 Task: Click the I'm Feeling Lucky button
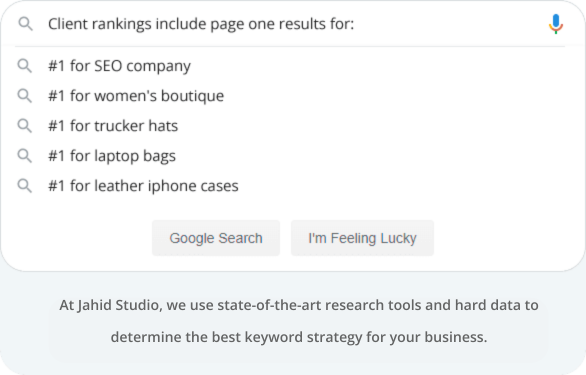362,238
